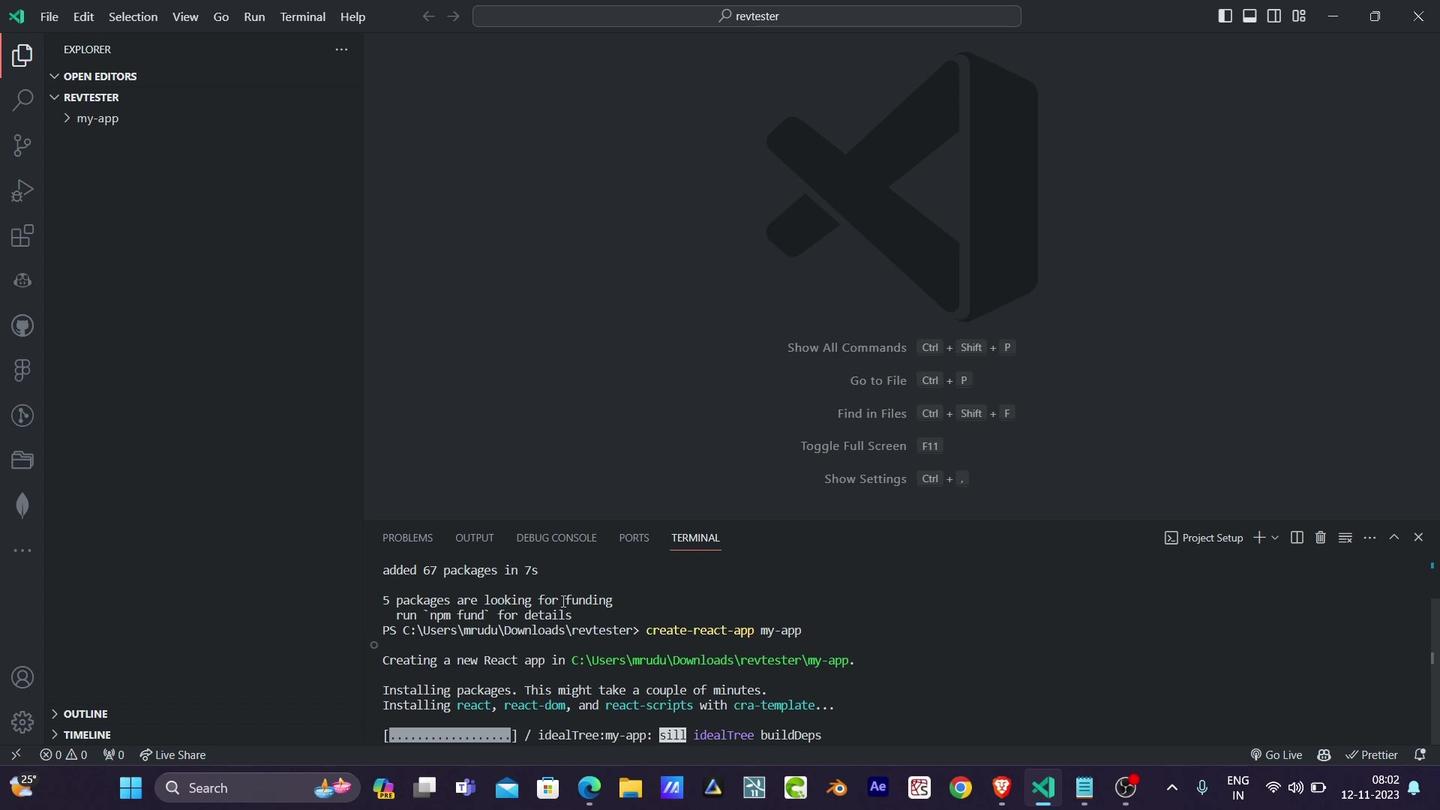1440x810 pixels.
Task: Kill terminal with trash icon
Action: coord(1320,538)
